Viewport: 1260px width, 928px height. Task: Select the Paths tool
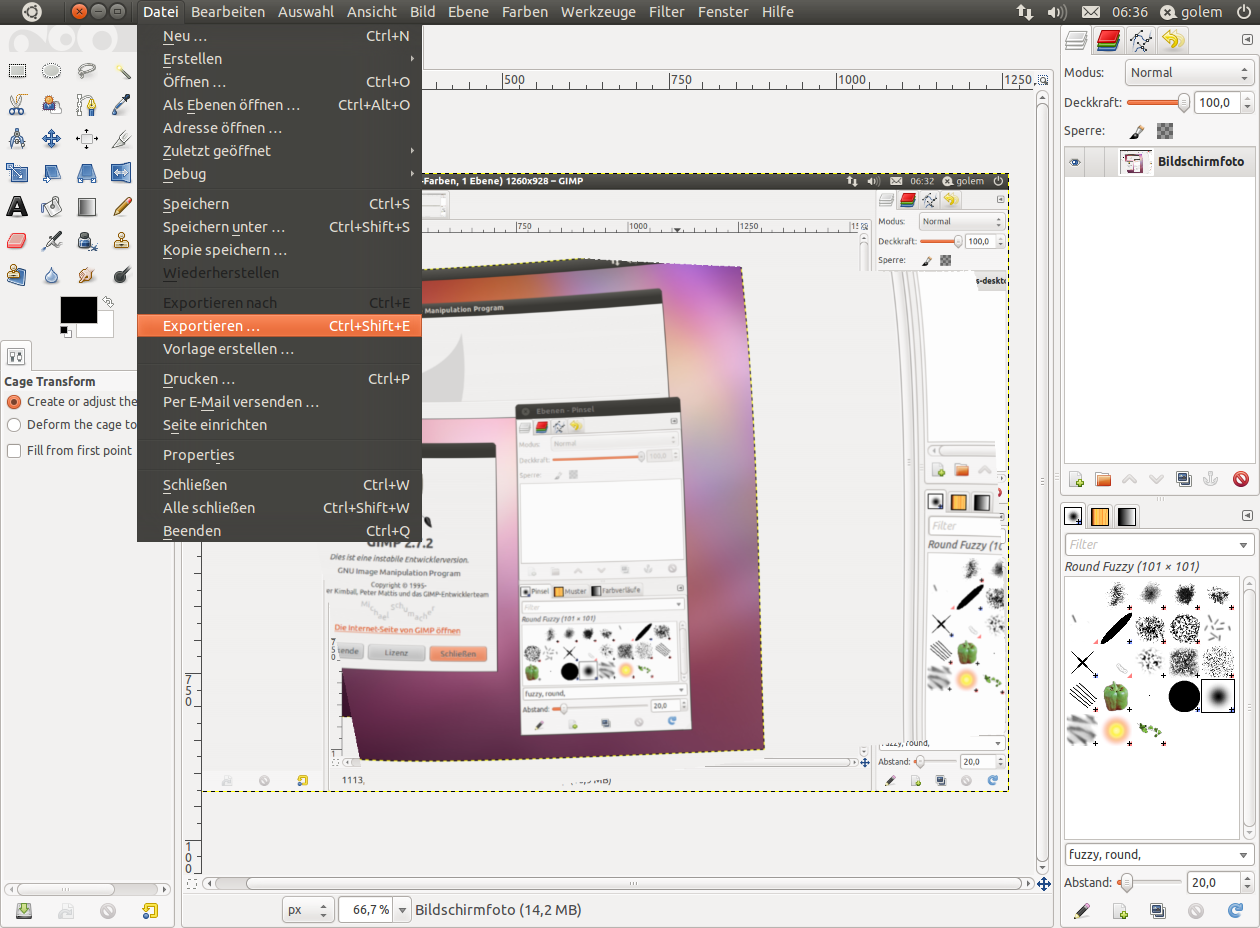(86, 104)
